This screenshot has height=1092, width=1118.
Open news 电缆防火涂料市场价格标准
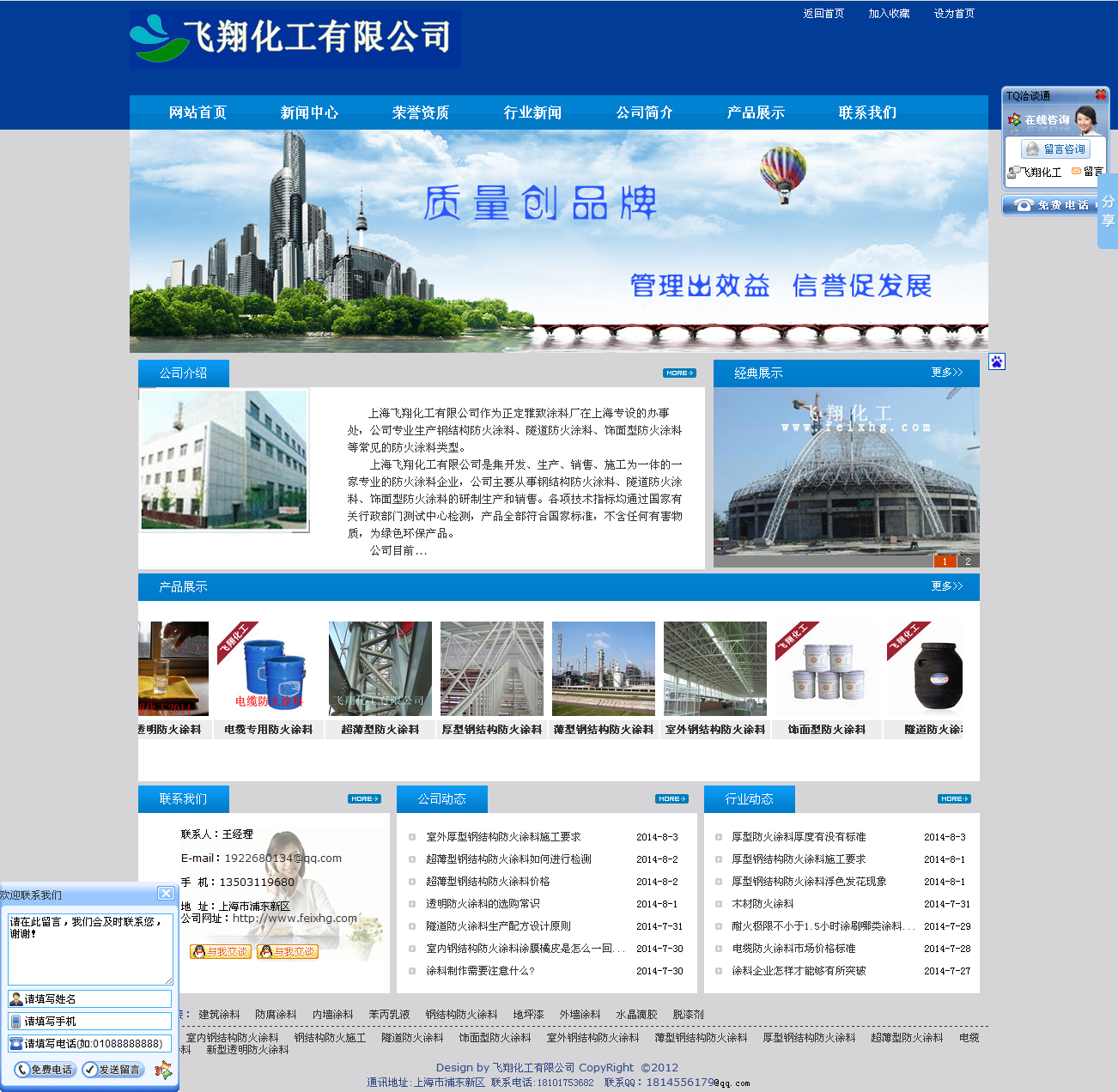click(793, 948)
